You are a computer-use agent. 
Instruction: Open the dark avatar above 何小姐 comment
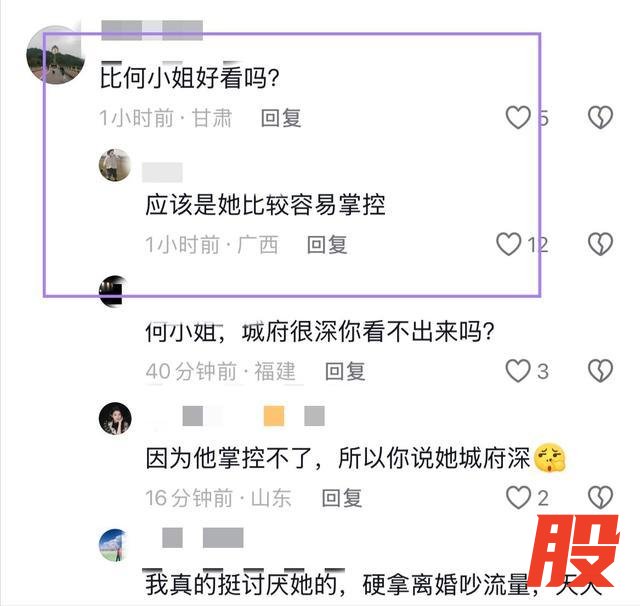pos(114,291)
